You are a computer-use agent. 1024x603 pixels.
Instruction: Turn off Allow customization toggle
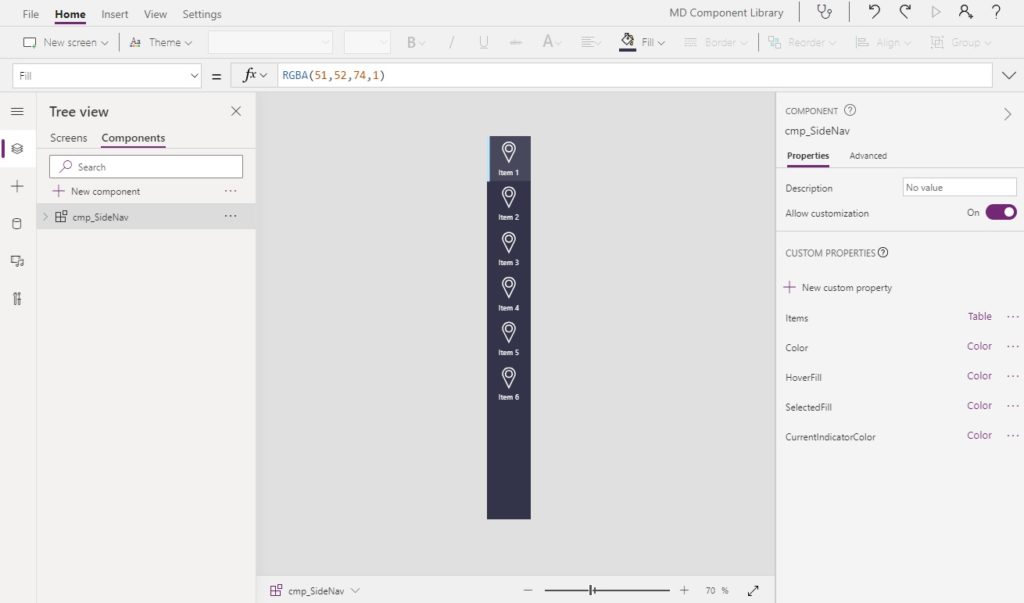pos(1000,212)
